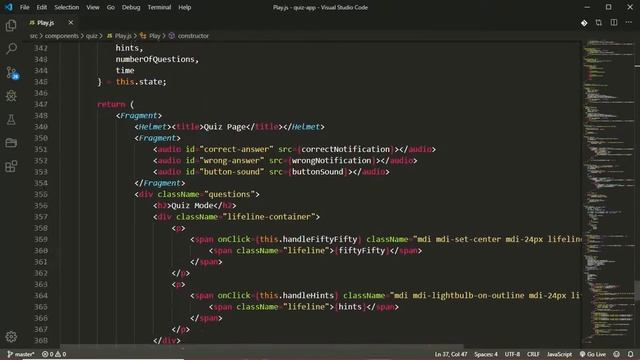Open the Edit menu
The width and height of the screenshot is (640, 360).
pos(42,7)
